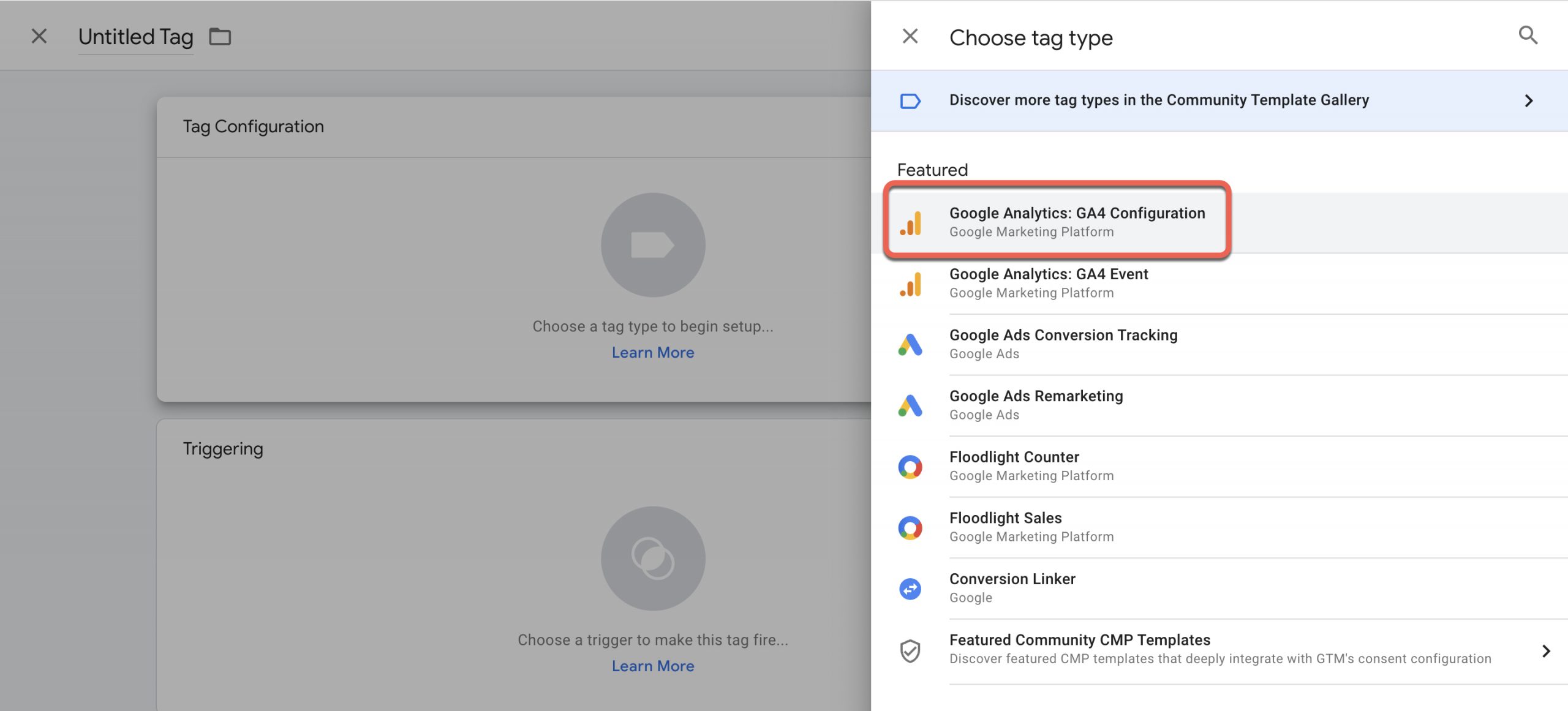Click Conversion Linker arrows icon
The image size is (1568, 711).
pos(910,589)
